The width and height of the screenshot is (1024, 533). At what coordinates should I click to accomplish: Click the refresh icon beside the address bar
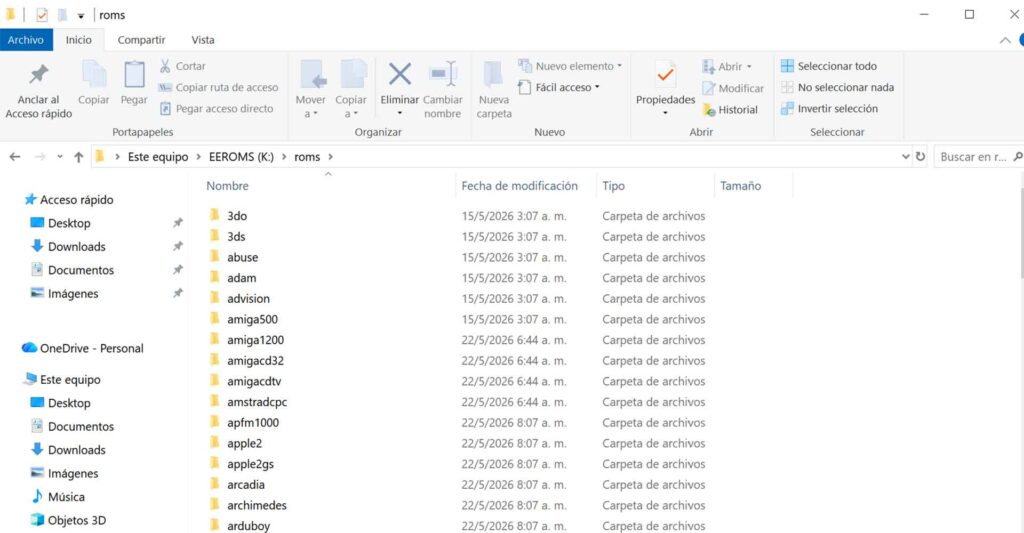tap(920, 157)
